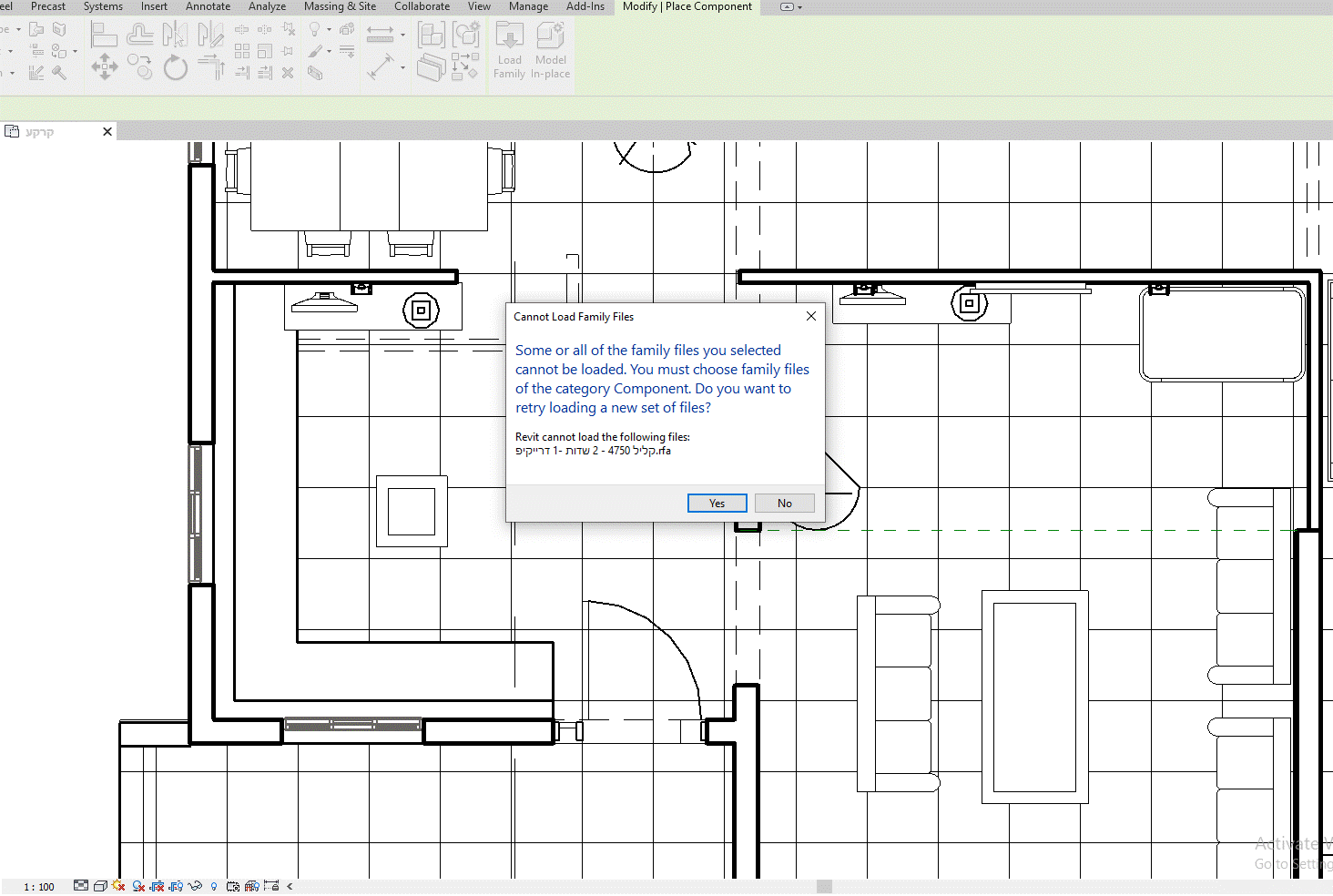Expand the measure tool dropdown arrow
Screen dimensions: 1333x896
tap(402, 35)
